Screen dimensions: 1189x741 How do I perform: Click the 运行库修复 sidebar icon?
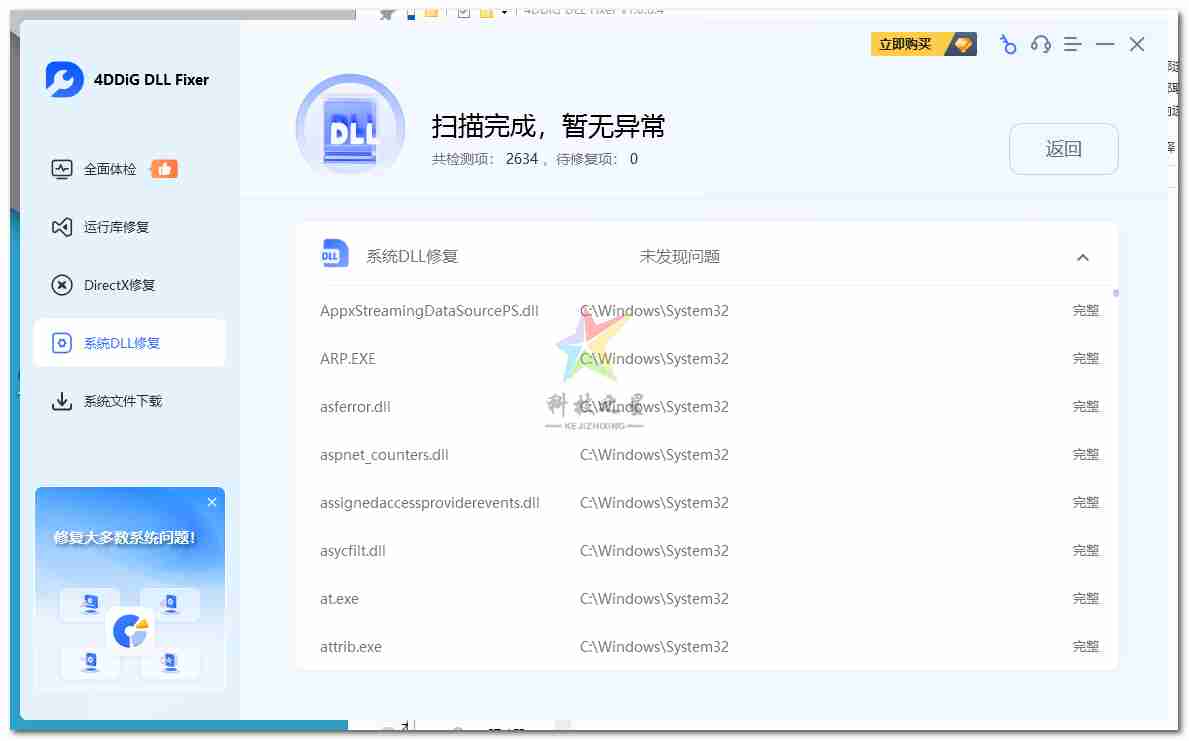(62, 227)
